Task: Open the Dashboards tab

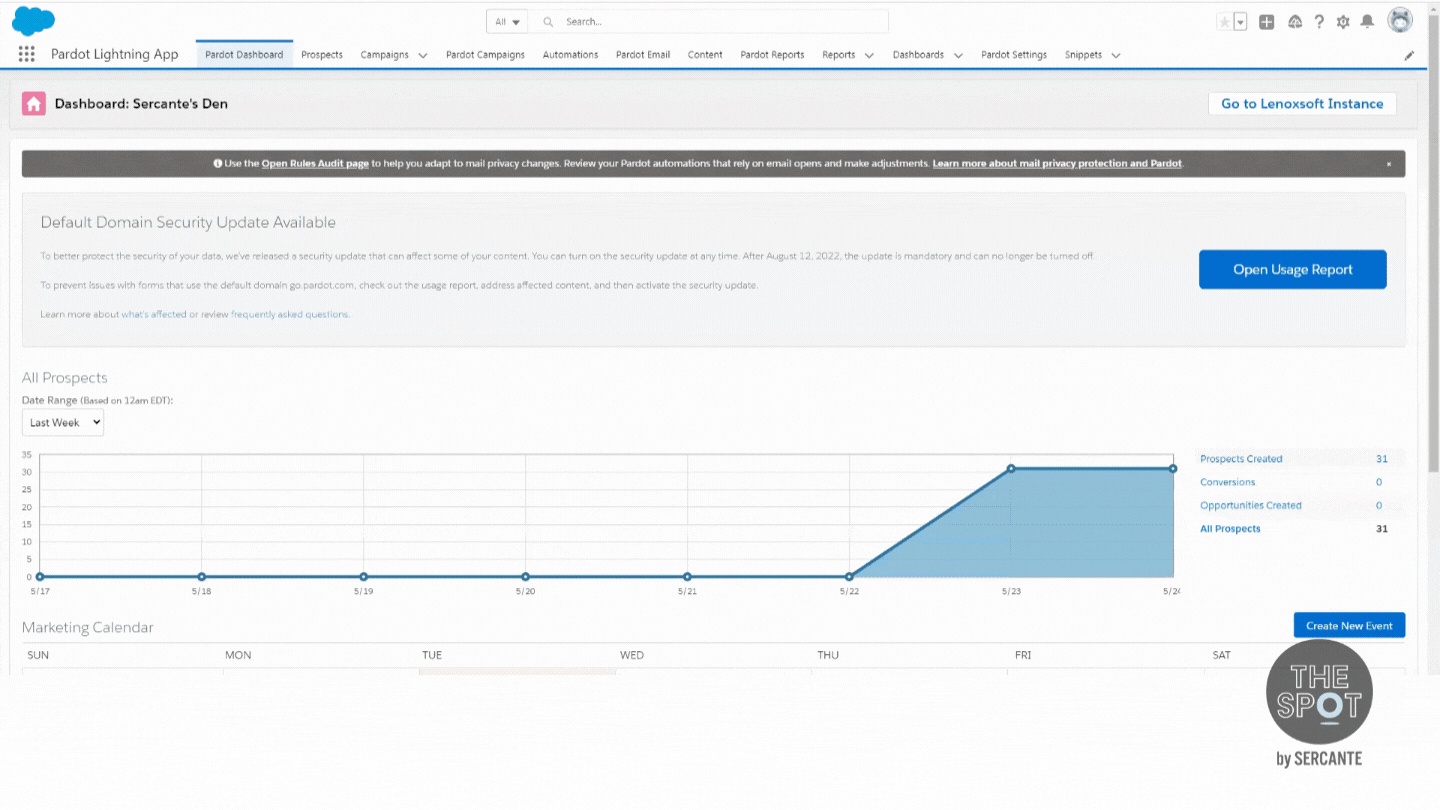Action: (x=918, y=55)
